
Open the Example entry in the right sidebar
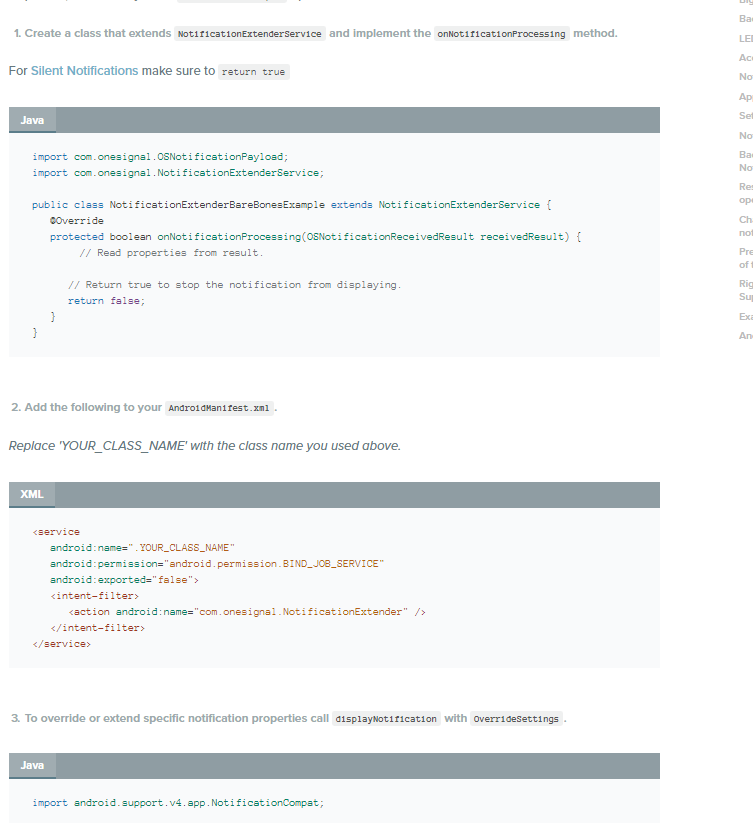tap(747, 316)
